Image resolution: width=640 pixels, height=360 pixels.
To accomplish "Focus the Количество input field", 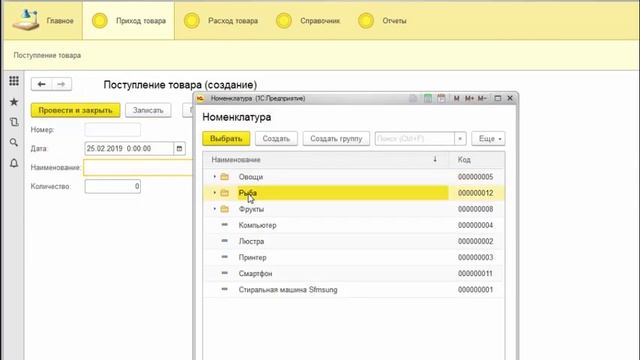I will coord(113,187).
